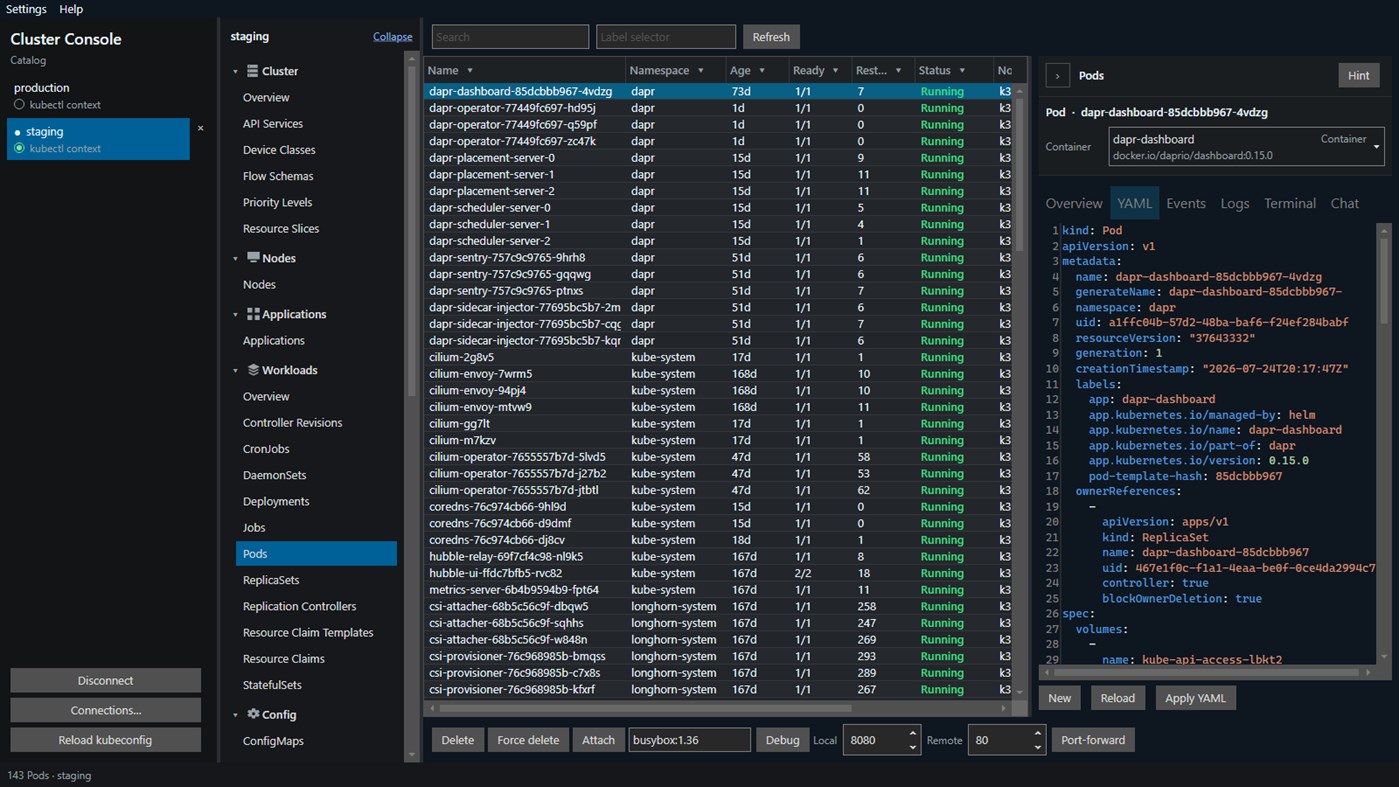This screenshot has height=787, width=1399.
Task: Click the Hint button
Action: point(1359,76)
